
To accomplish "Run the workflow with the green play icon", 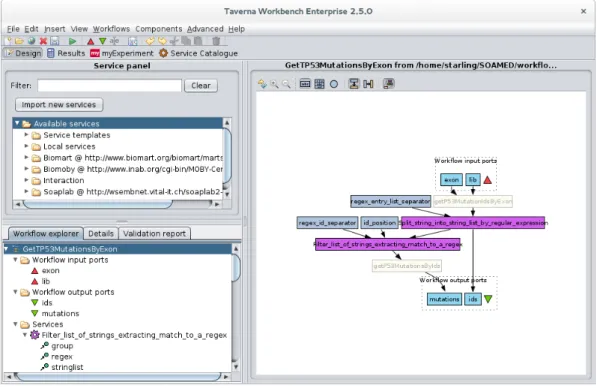I will [72, 41].
